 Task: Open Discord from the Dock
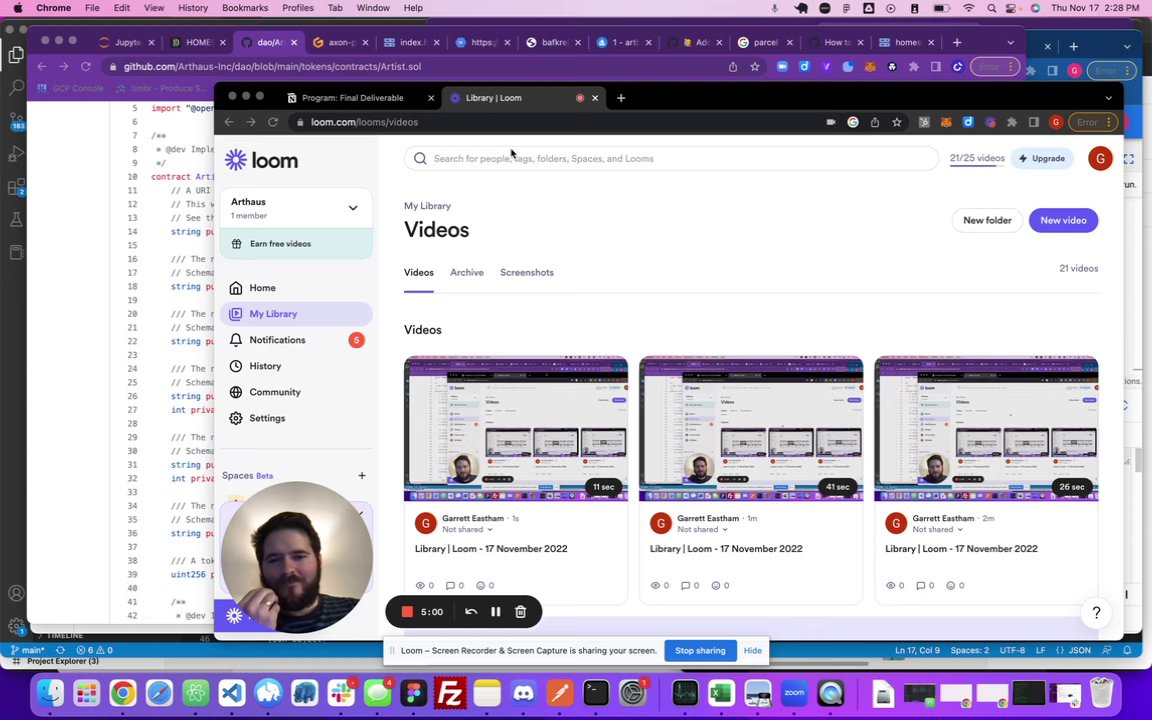point(523,693)
